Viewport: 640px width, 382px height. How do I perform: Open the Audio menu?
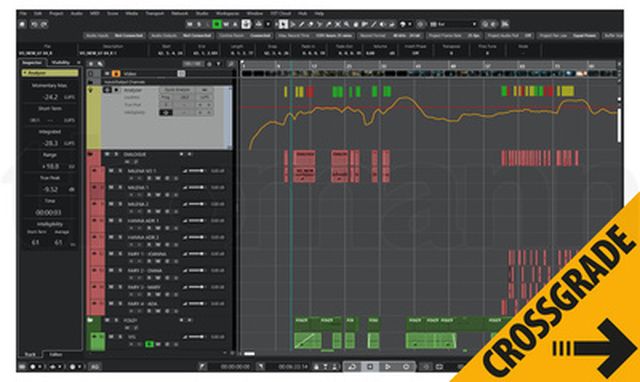pos(76,13)
